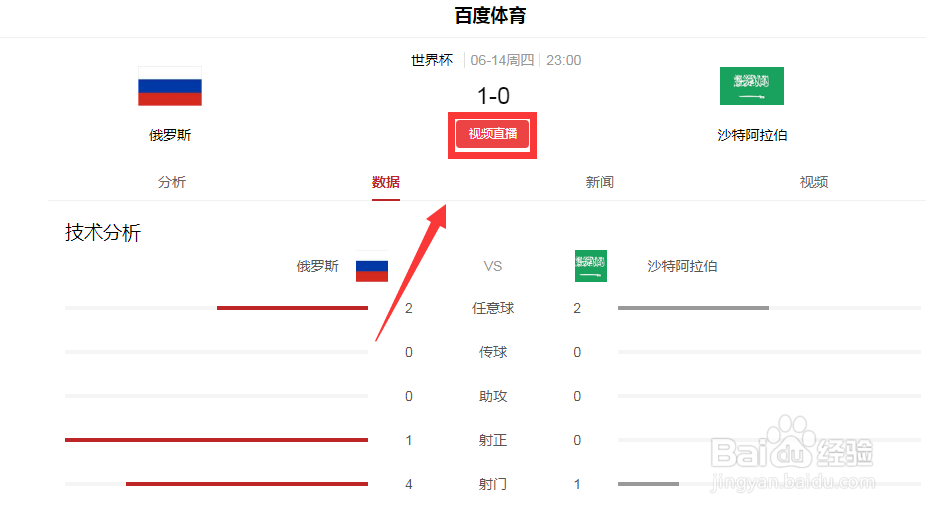Viewport: 926px width, 514px height.
Task: Open the 新闻 tab
Action: 599,182
